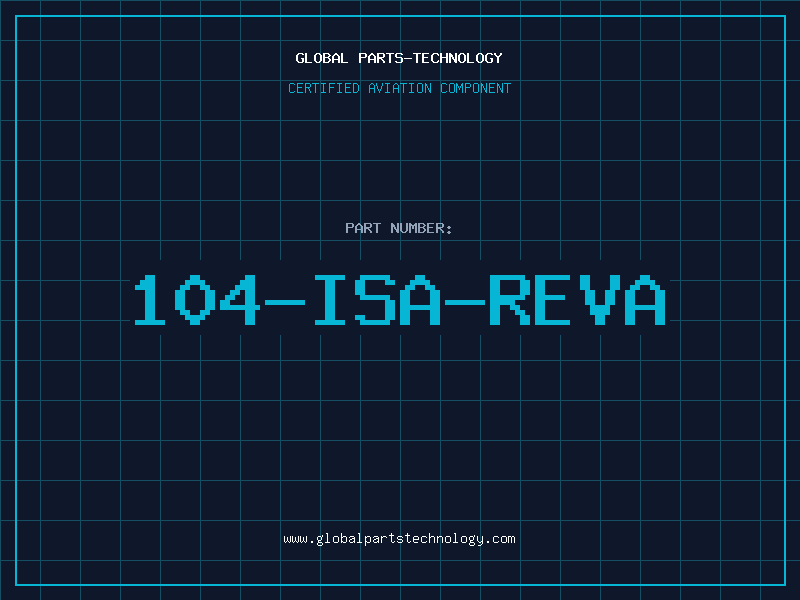The width and height of the screenshot is (800, 600).
Task: Click the GLOBAL PARTS-TECHNOLOGY heading
Action: coord(399,58)
